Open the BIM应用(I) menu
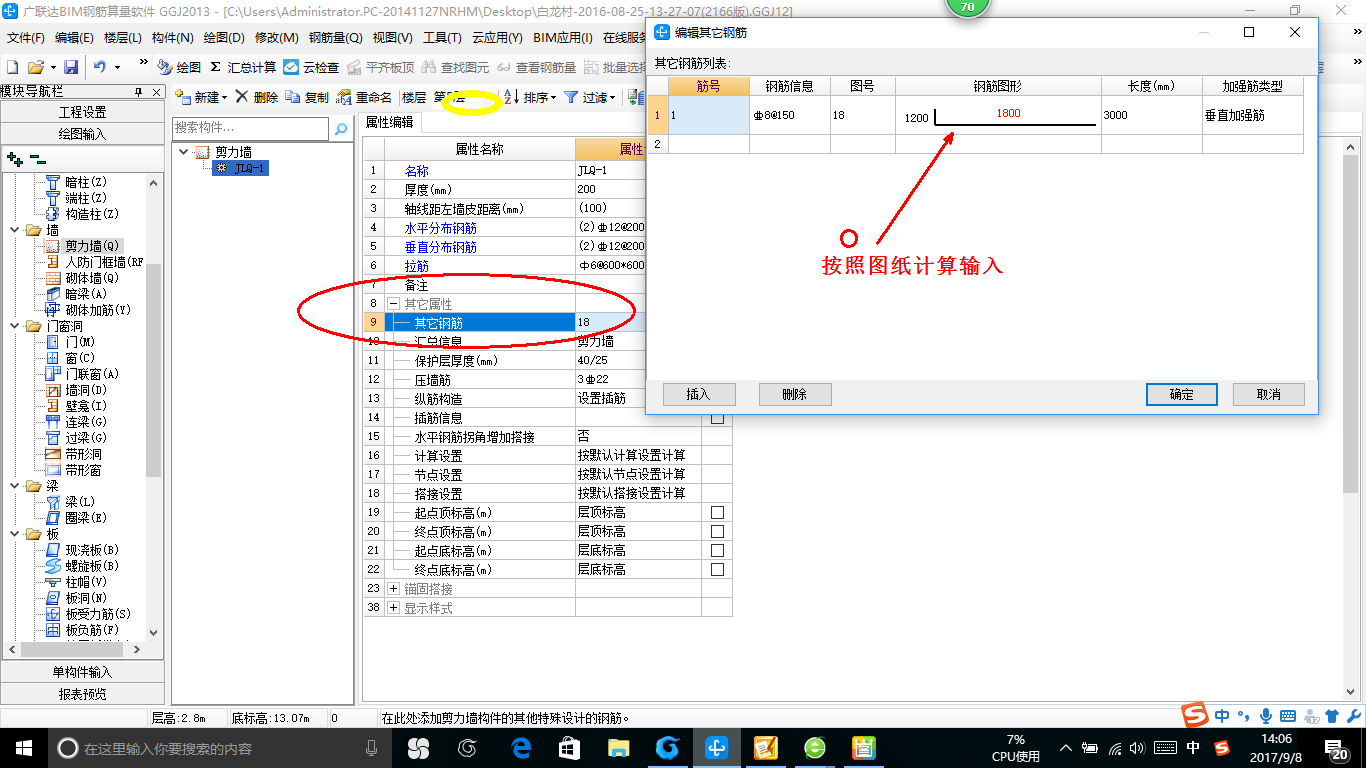The height and width of the screenshot is (768, 1366). point(562,38)
